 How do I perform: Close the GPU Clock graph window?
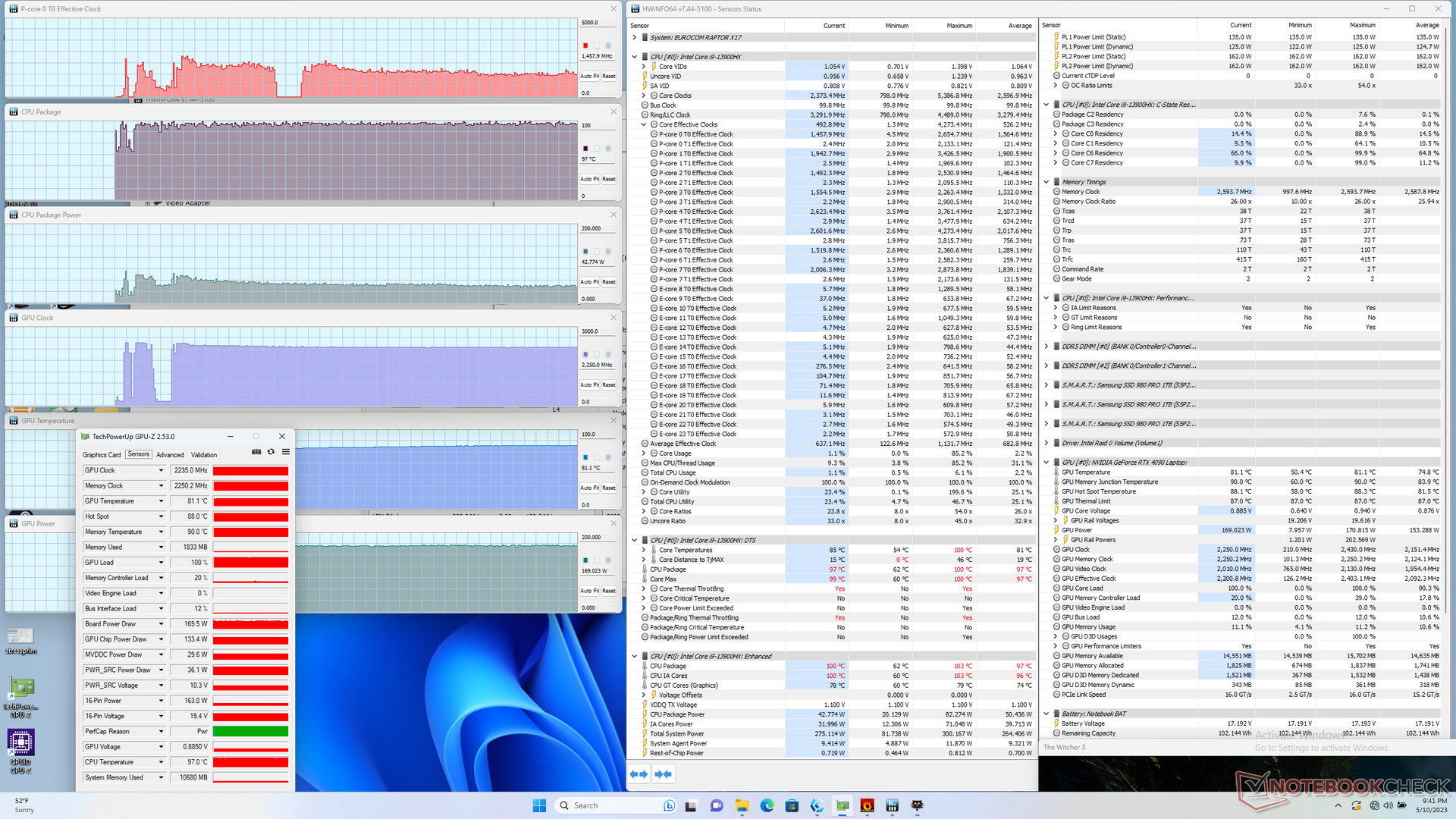pyautogui.click(x=613, y=318)
